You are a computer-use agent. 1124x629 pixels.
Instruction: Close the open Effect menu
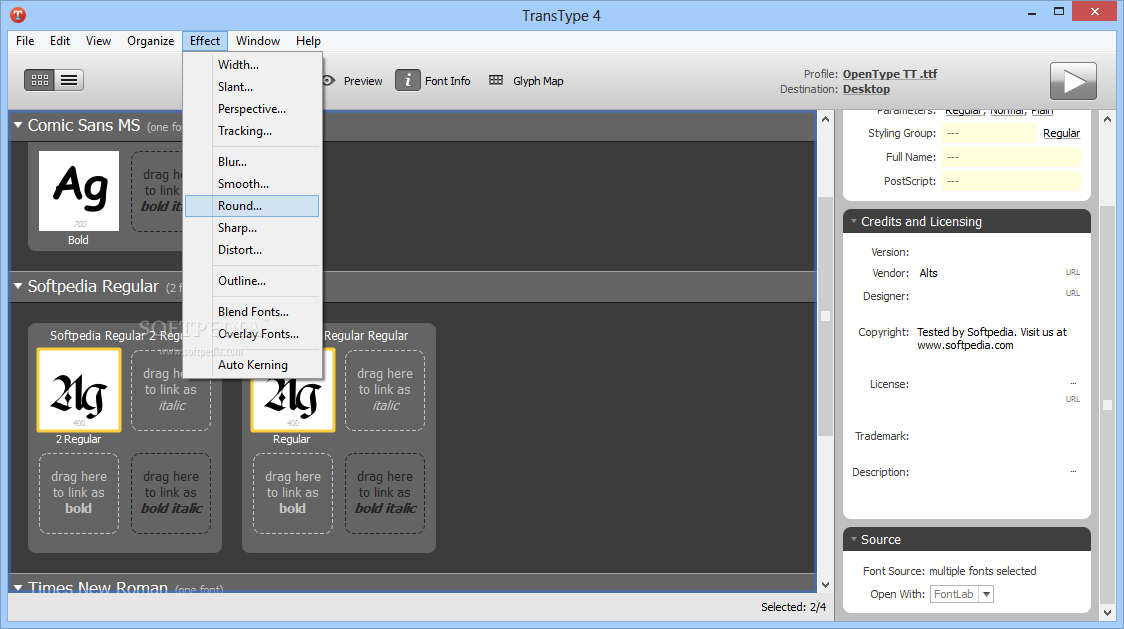[205, 41]
